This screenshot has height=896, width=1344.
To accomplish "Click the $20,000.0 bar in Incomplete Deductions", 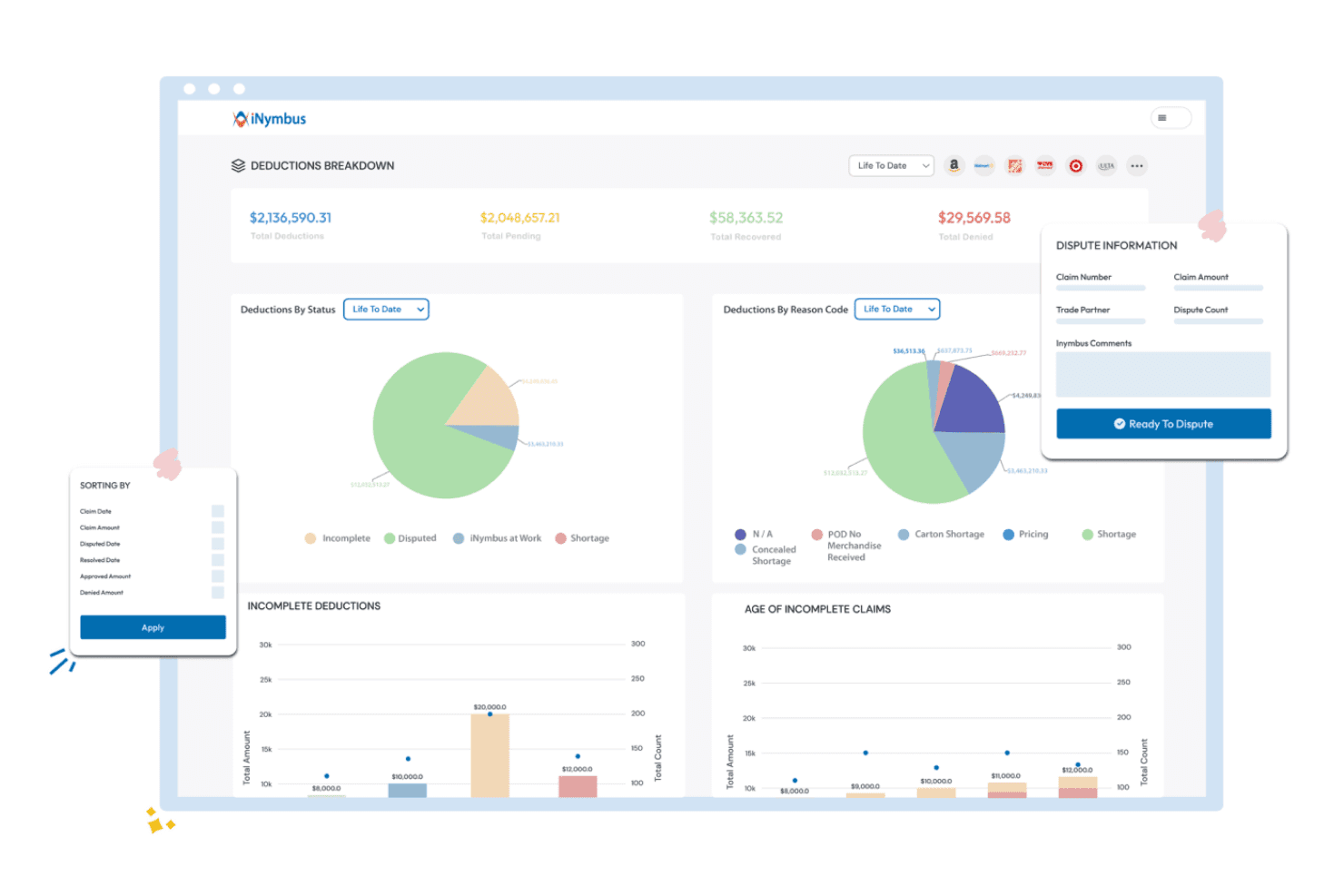I will click(489, 755).
